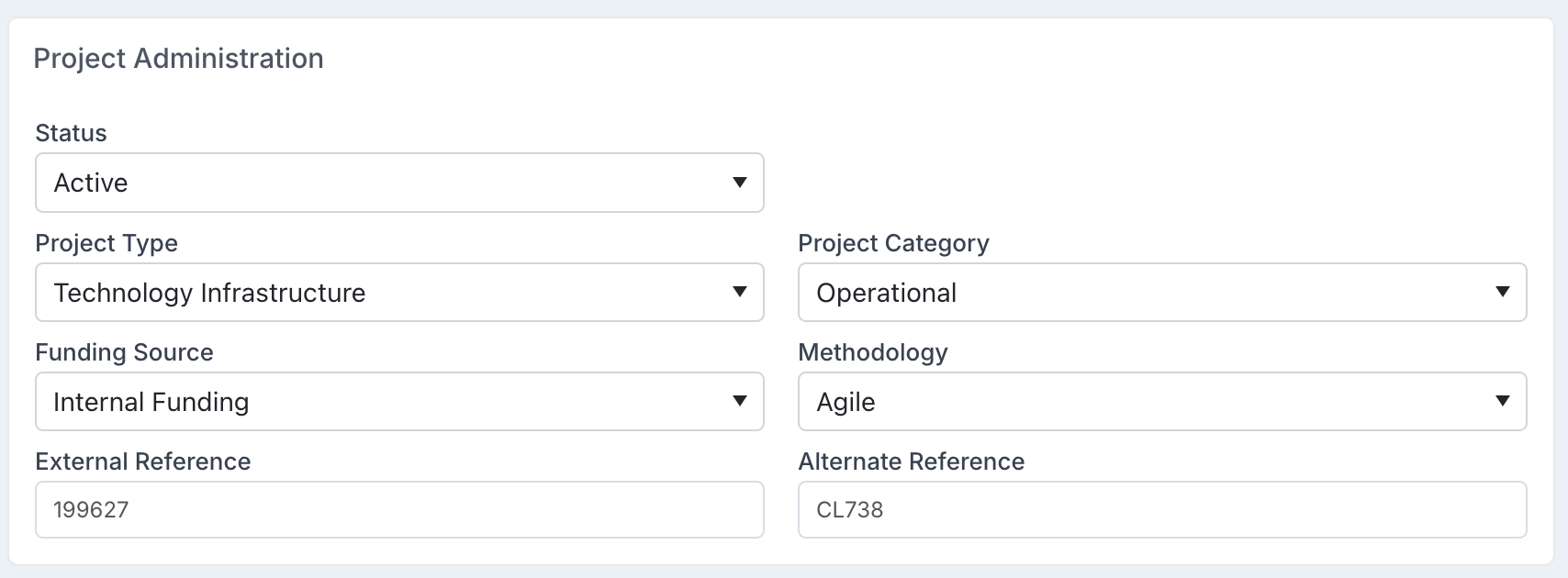Image resolution: width=1568 pixels, height=578 pixels.
Task: Click the External Reference label
Action: (x=143, y=461)
